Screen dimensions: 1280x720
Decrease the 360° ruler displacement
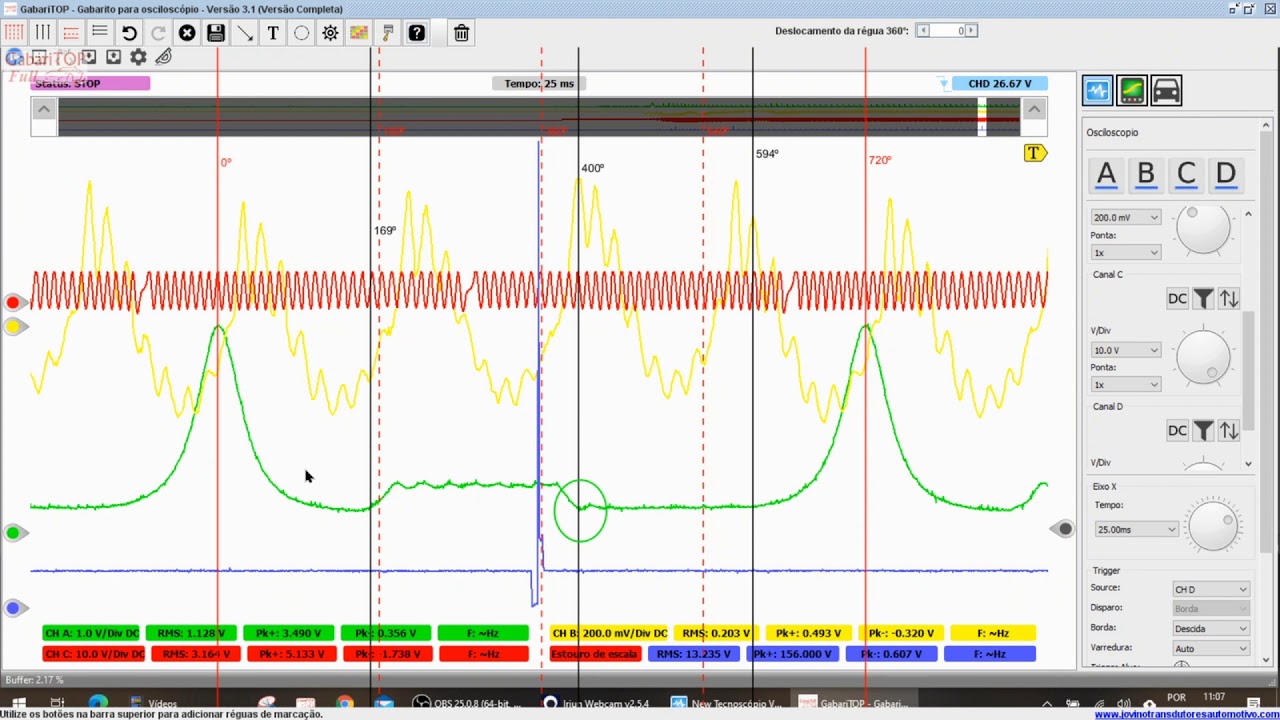pyautogui.click(x=923, y=31)
